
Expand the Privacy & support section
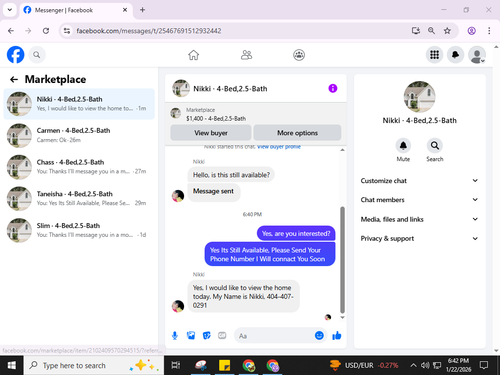419,238
